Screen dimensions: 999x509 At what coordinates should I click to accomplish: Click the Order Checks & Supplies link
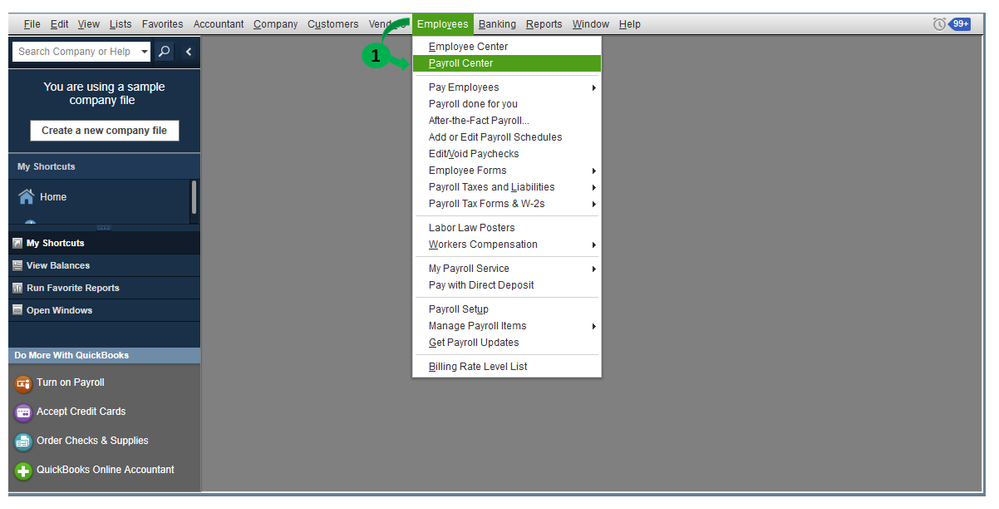point(92,440)
